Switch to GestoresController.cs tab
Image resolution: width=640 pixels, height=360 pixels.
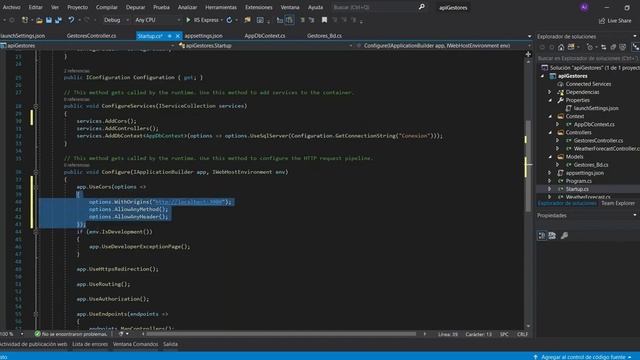click(91, 36)
